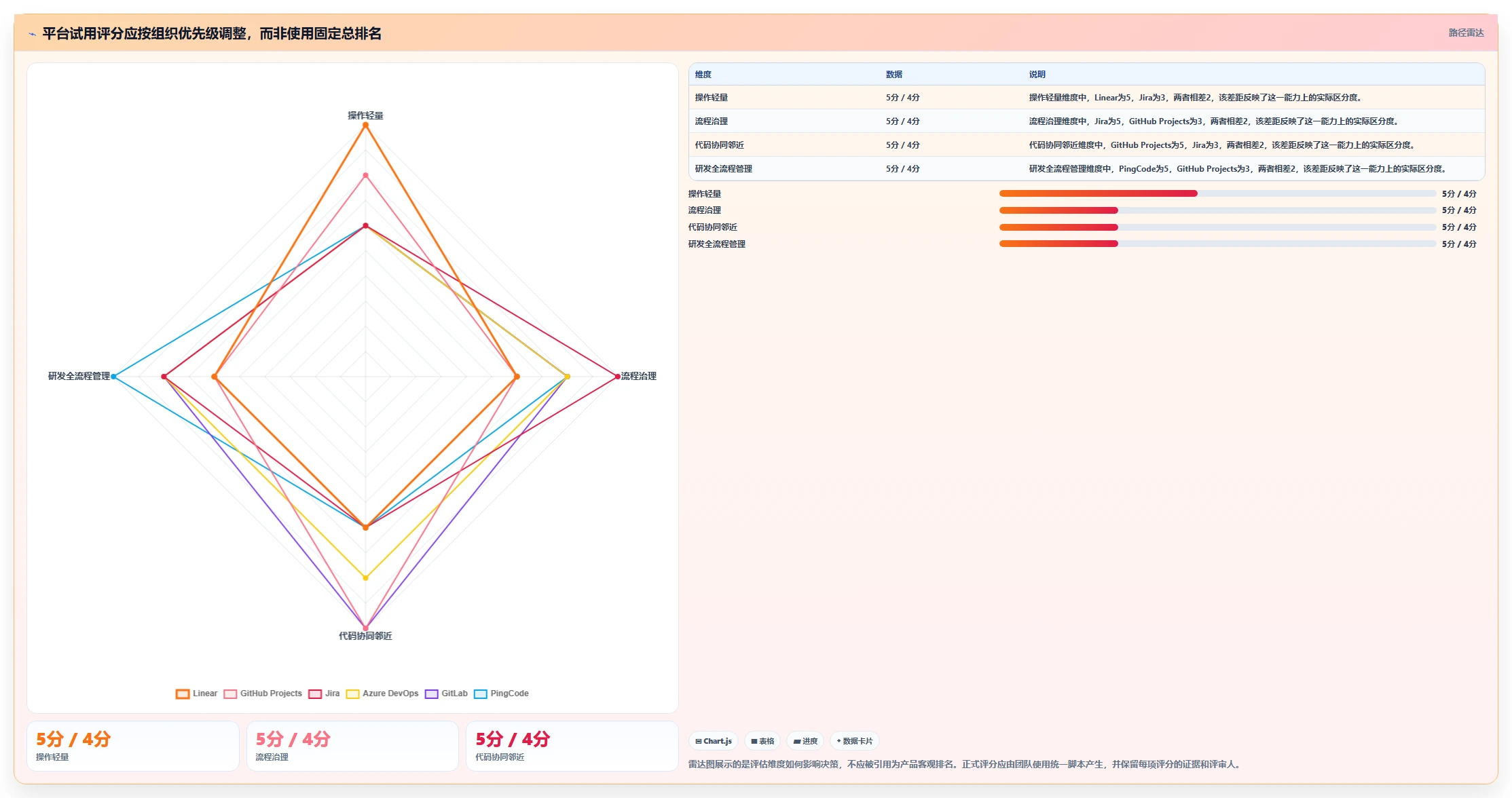Viewport: 1512px width, 798px height.
Task: Toggle GitHub Projects legend entry
Action: point(263,693)
